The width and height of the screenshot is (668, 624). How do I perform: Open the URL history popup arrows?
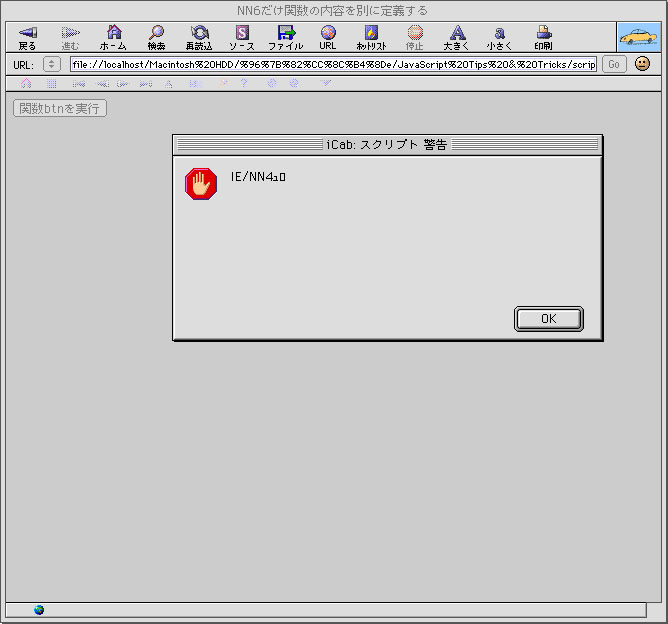pos(52,64)
